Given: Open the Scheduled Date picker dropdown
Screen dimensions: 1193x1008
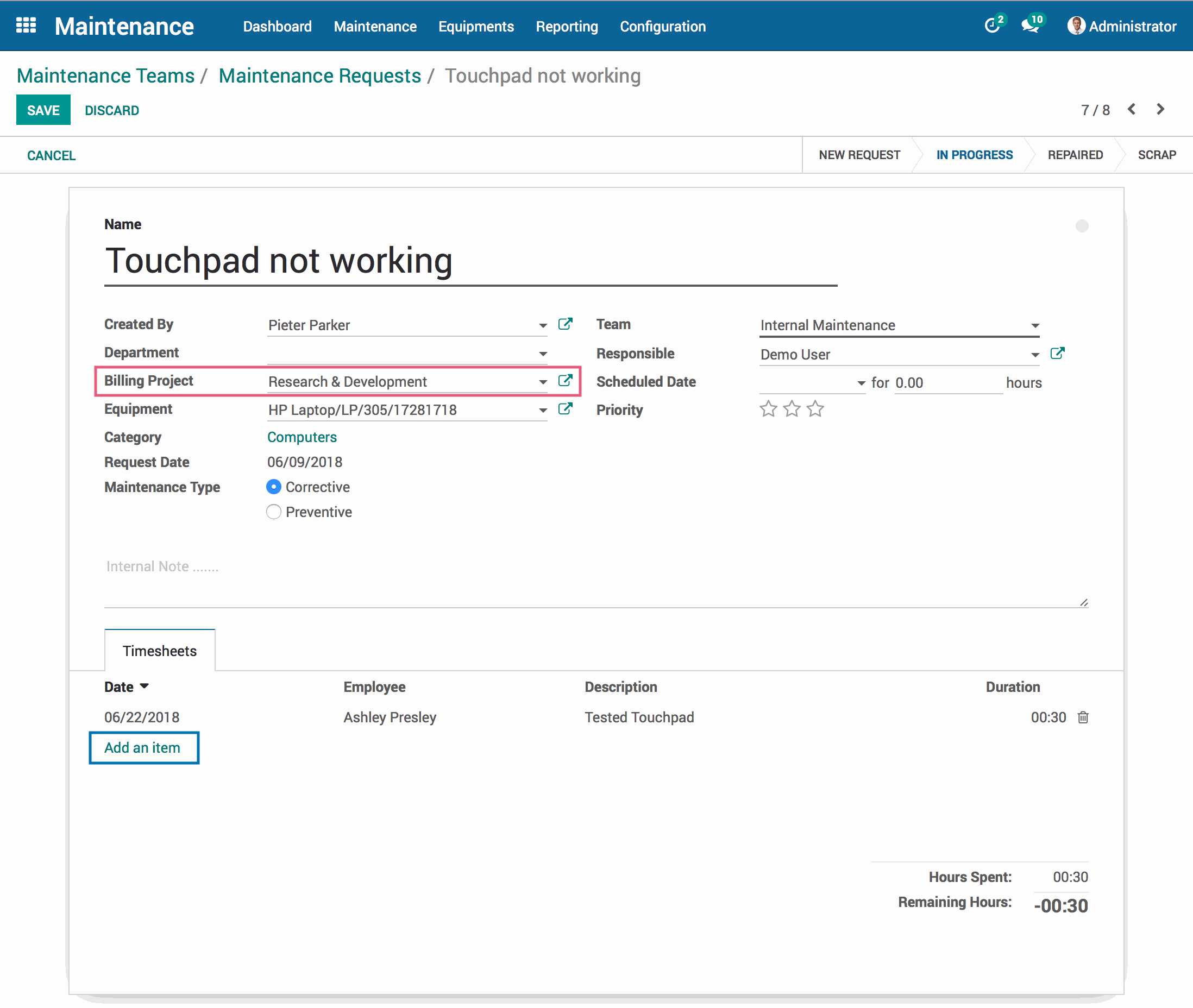Looking at the screenshot, I should tap(861, 383).
